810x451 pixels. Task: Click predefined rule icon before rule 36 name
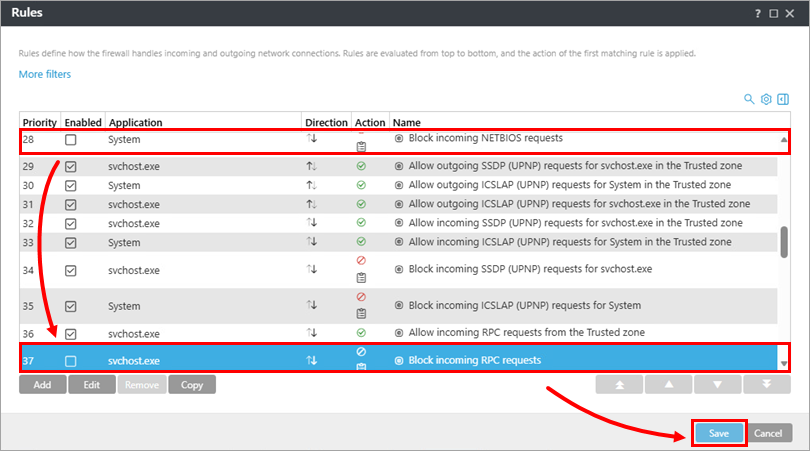pos(399,333)
